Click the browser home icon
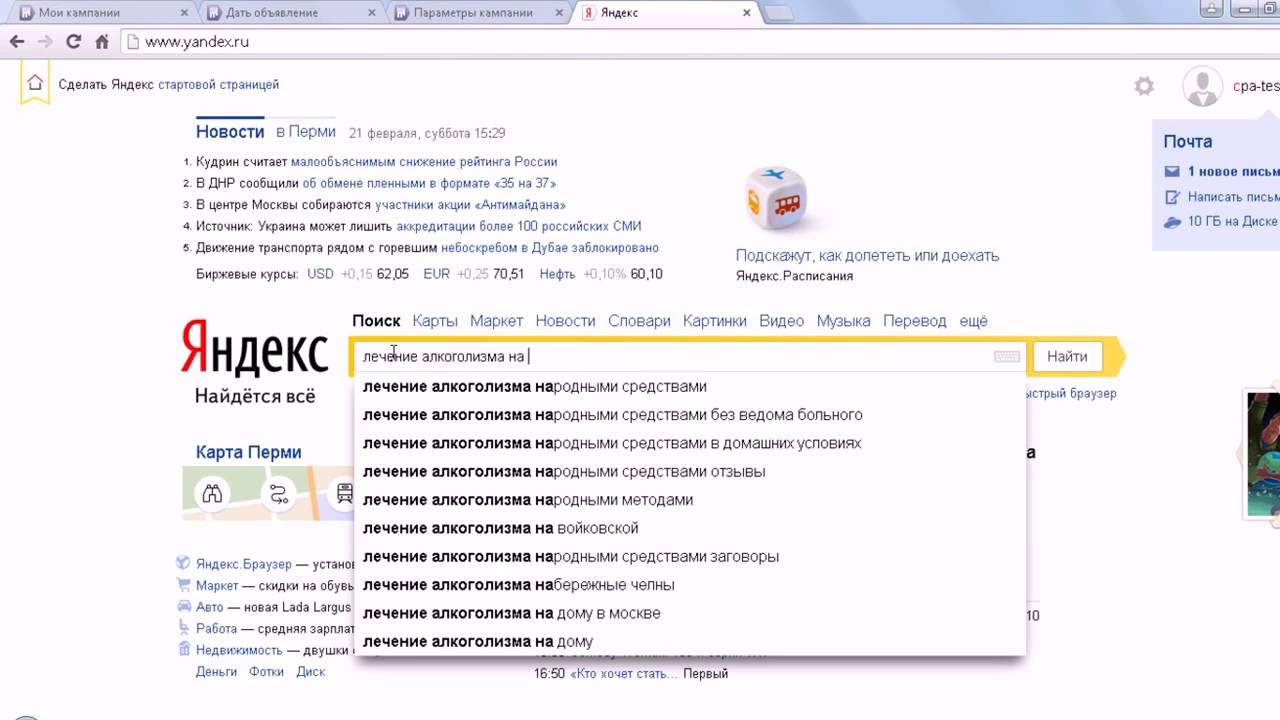The width and height of the screenshot is (1280, 720). pos(101,42)
